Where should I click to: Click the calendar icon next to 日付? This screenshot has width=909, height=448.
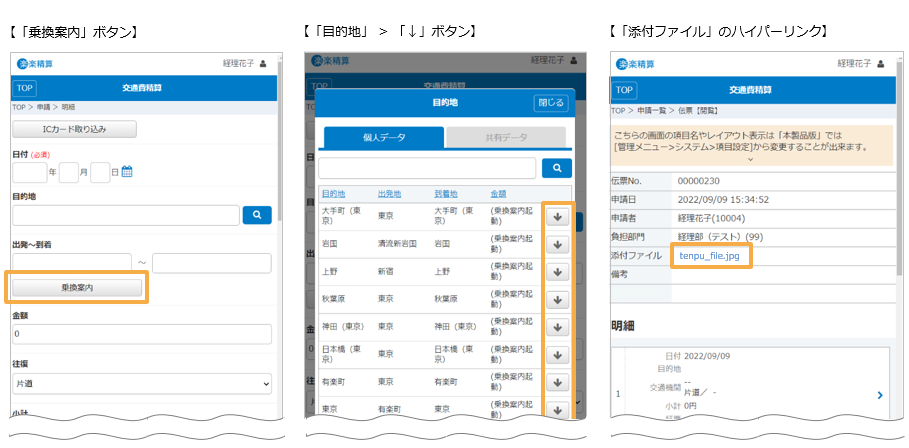pos(127,172)
